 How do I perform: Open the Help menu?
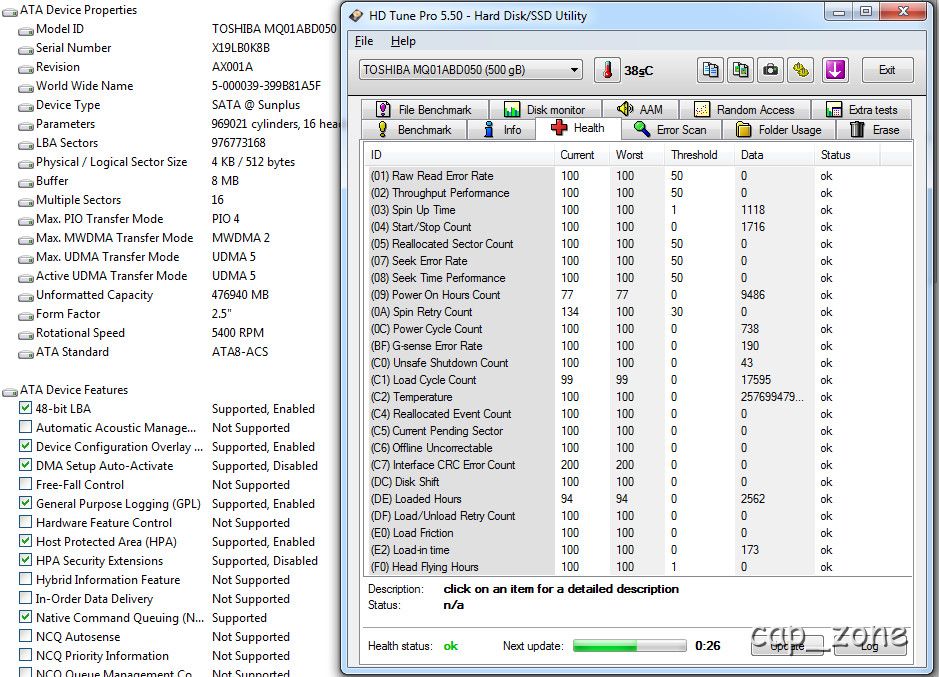(403, 41)
